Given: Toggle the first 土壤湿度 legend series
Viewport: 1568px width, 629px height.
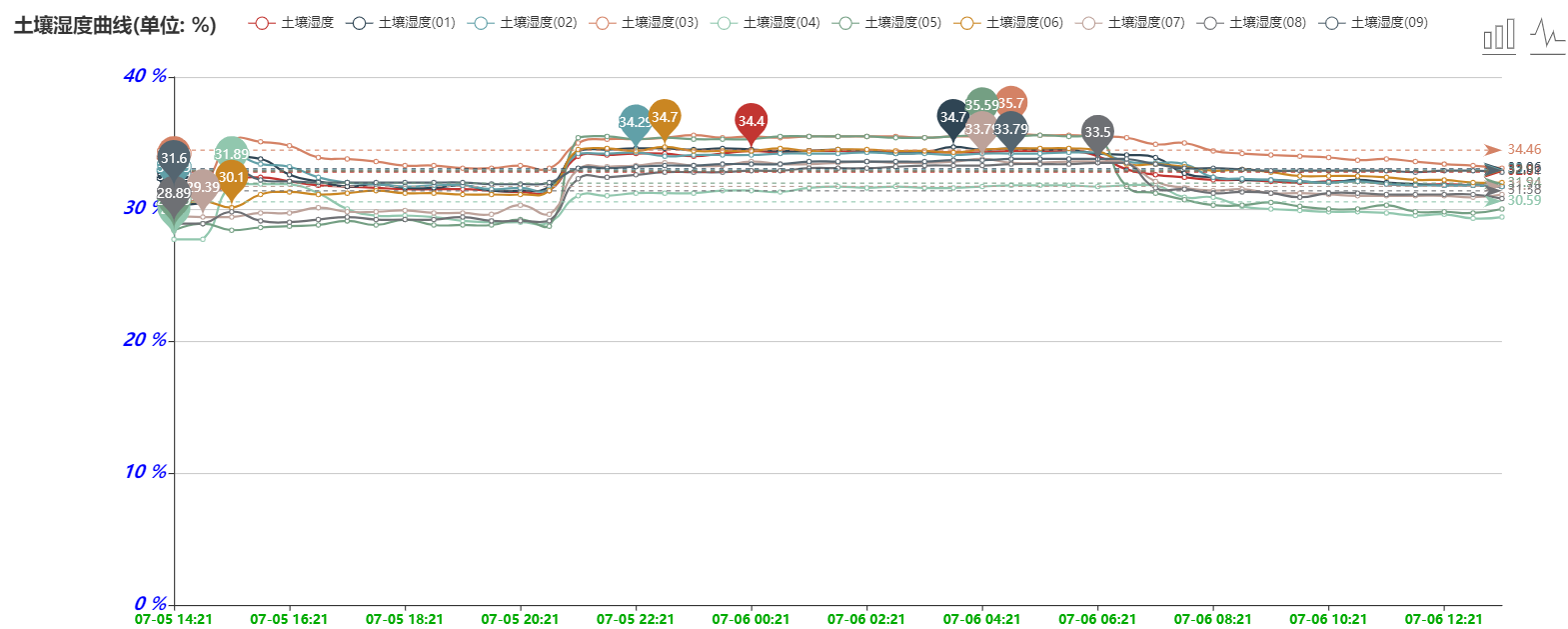Looking at the screenshot, I should [x=291, y=22].
